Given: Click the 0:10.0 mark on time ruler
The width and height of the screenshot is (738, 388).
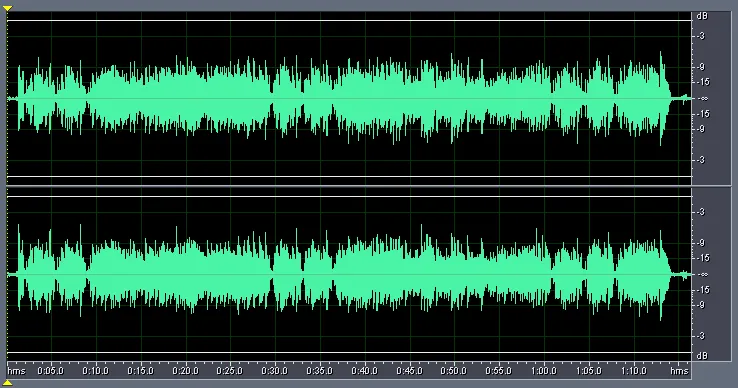Looking at the screenshot, I should (x=95, y=371).
